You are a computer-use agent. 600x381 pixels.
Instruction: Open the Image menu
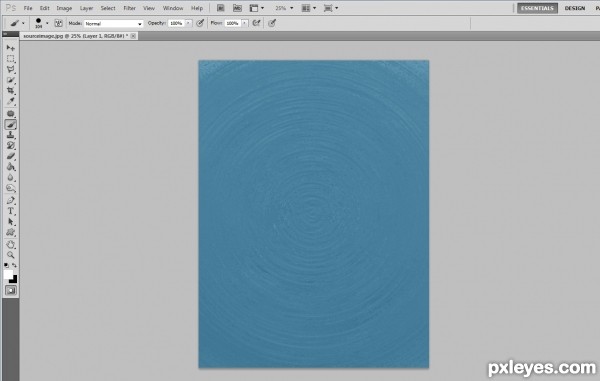coord(64,8)
